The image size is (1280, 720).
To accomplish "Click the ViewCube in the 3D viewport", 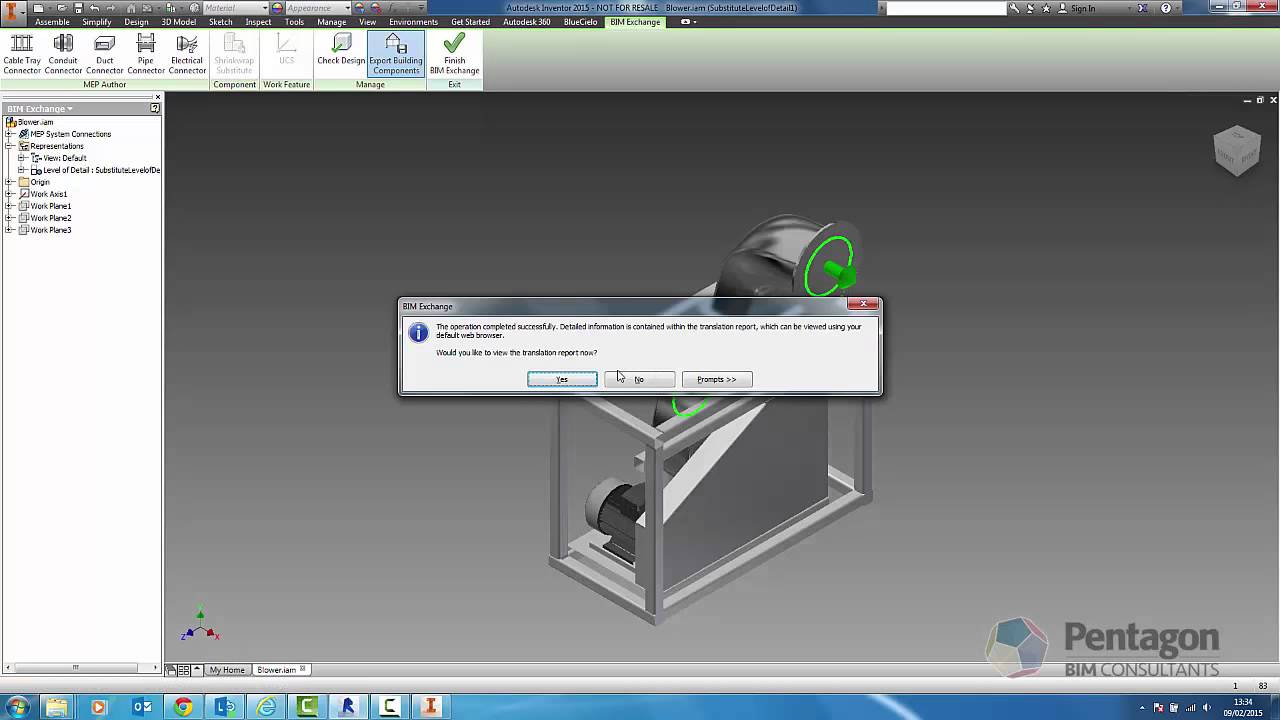I will (1237, 149).
